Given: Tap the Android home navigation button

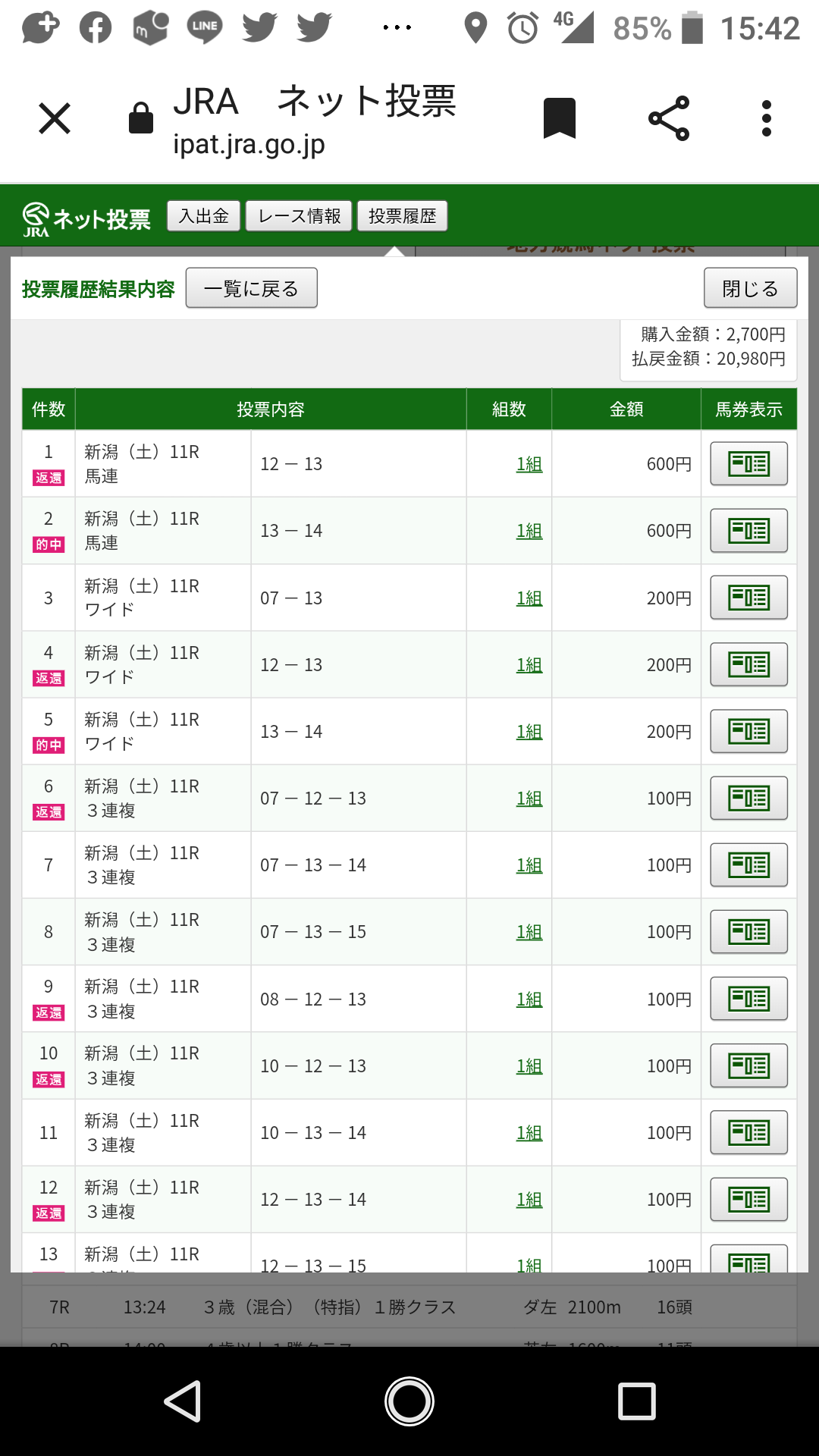Looking at the screenshot, I should click(x=409, y=1401).
